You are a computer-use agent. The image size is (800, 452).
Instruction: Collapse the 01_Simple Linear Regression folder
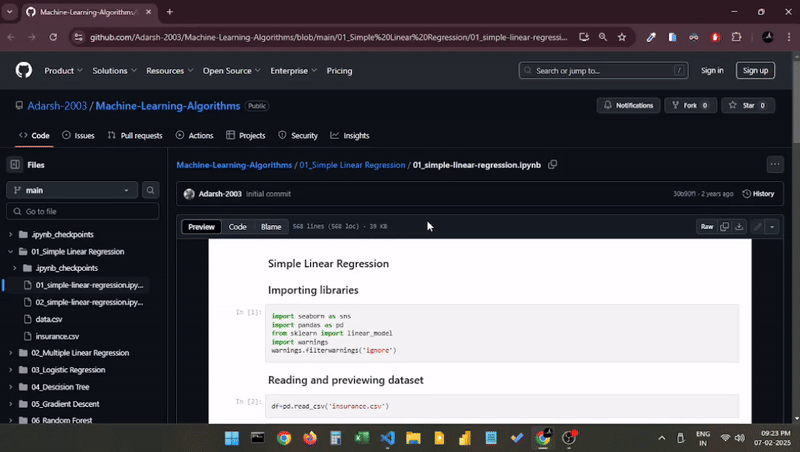pyautogui.click(x=10, y=252)
